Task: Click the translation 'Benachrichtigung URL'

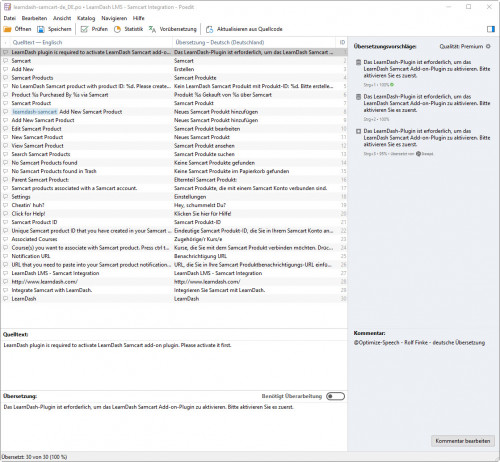Action: pyautogui.click(x=200, y=256)
